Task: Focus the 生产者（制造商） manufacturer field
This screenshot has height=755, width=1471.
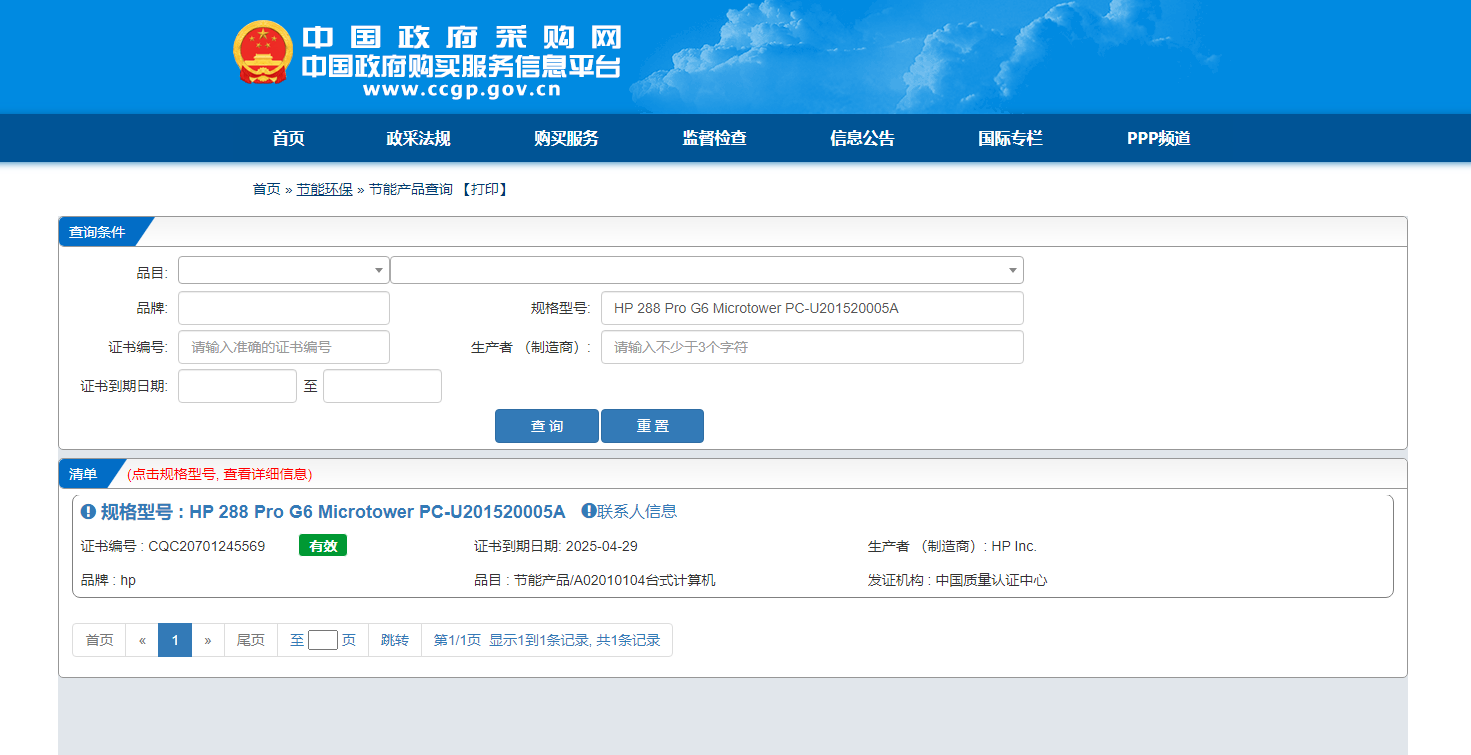Action: point(812,347)
